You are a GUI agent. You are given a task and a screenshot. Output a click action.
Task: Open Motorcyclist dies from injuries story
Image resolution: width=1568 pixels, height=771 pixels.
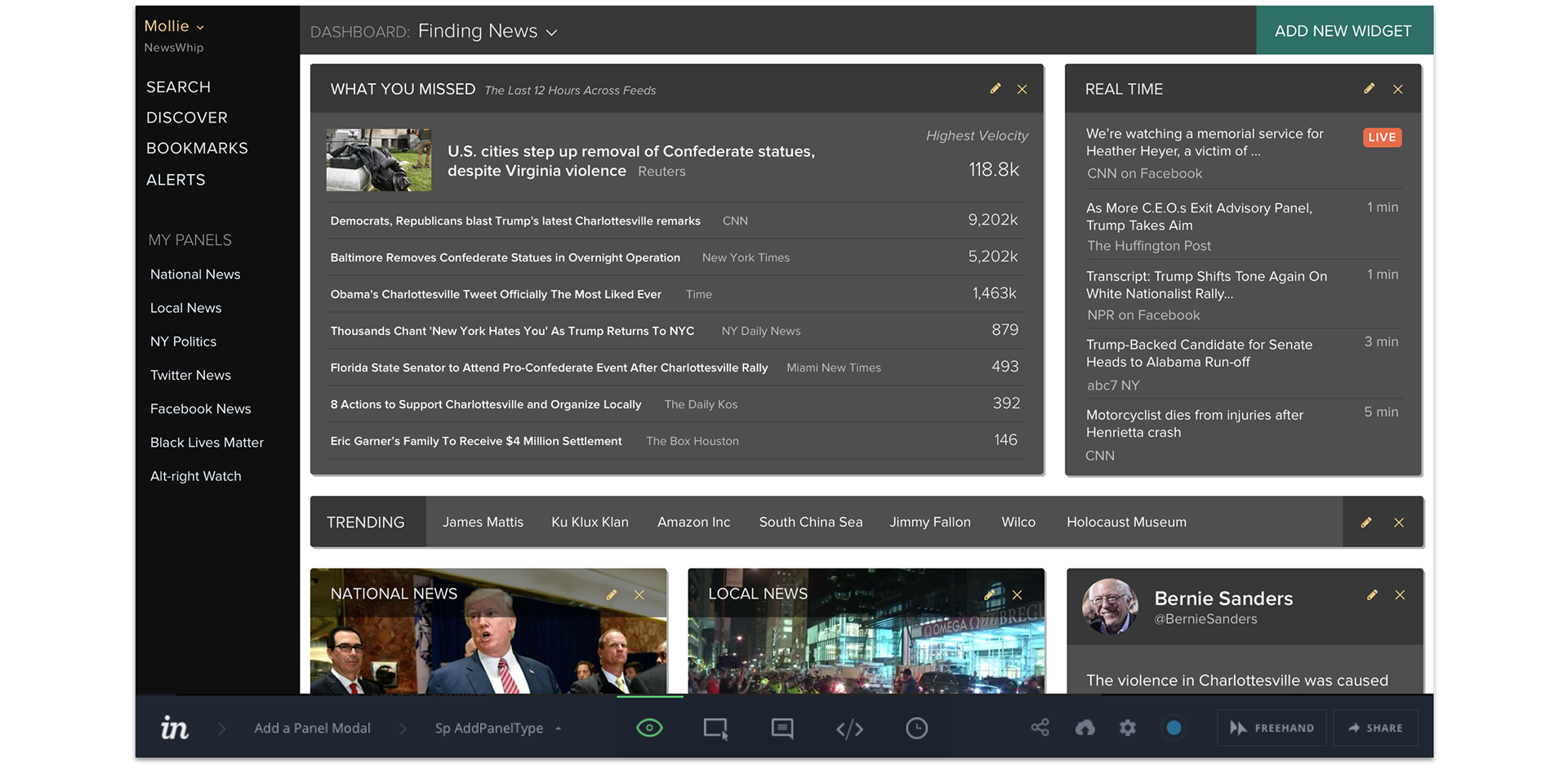coord(1194,424)
